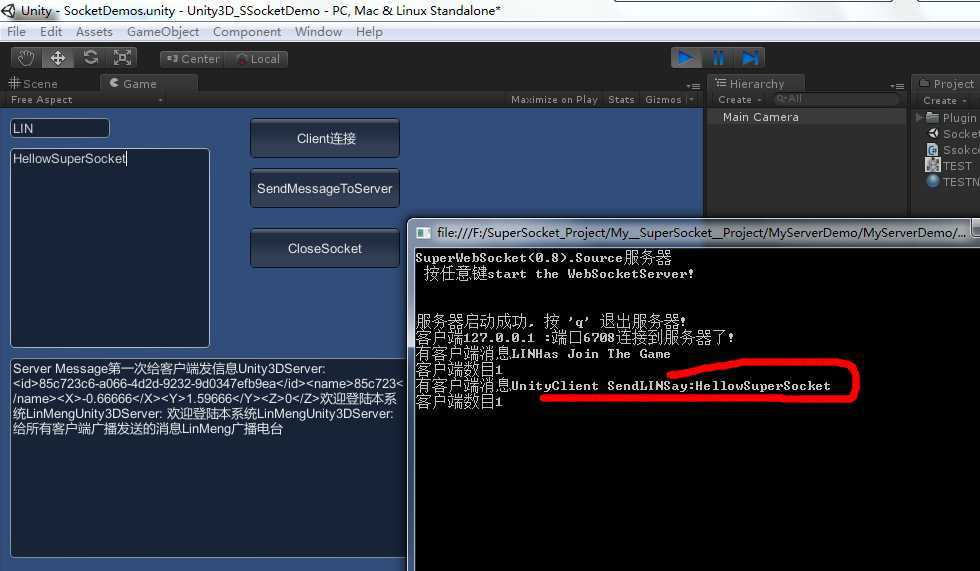
Task: Click the Unity logo in title bar
Action: tap(9, 10)
